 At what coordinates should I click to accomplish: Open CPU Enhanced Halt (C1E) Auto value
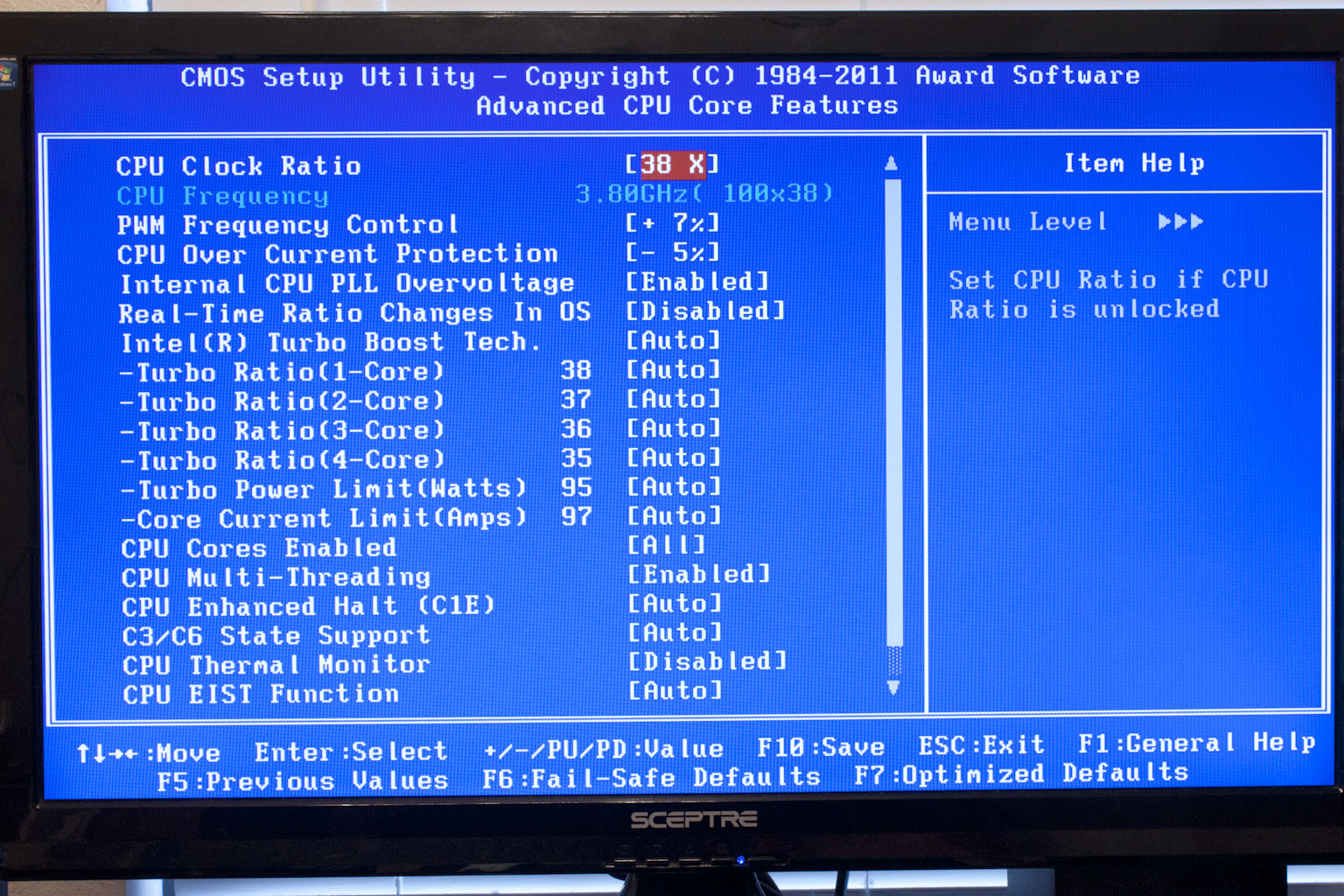674,604
